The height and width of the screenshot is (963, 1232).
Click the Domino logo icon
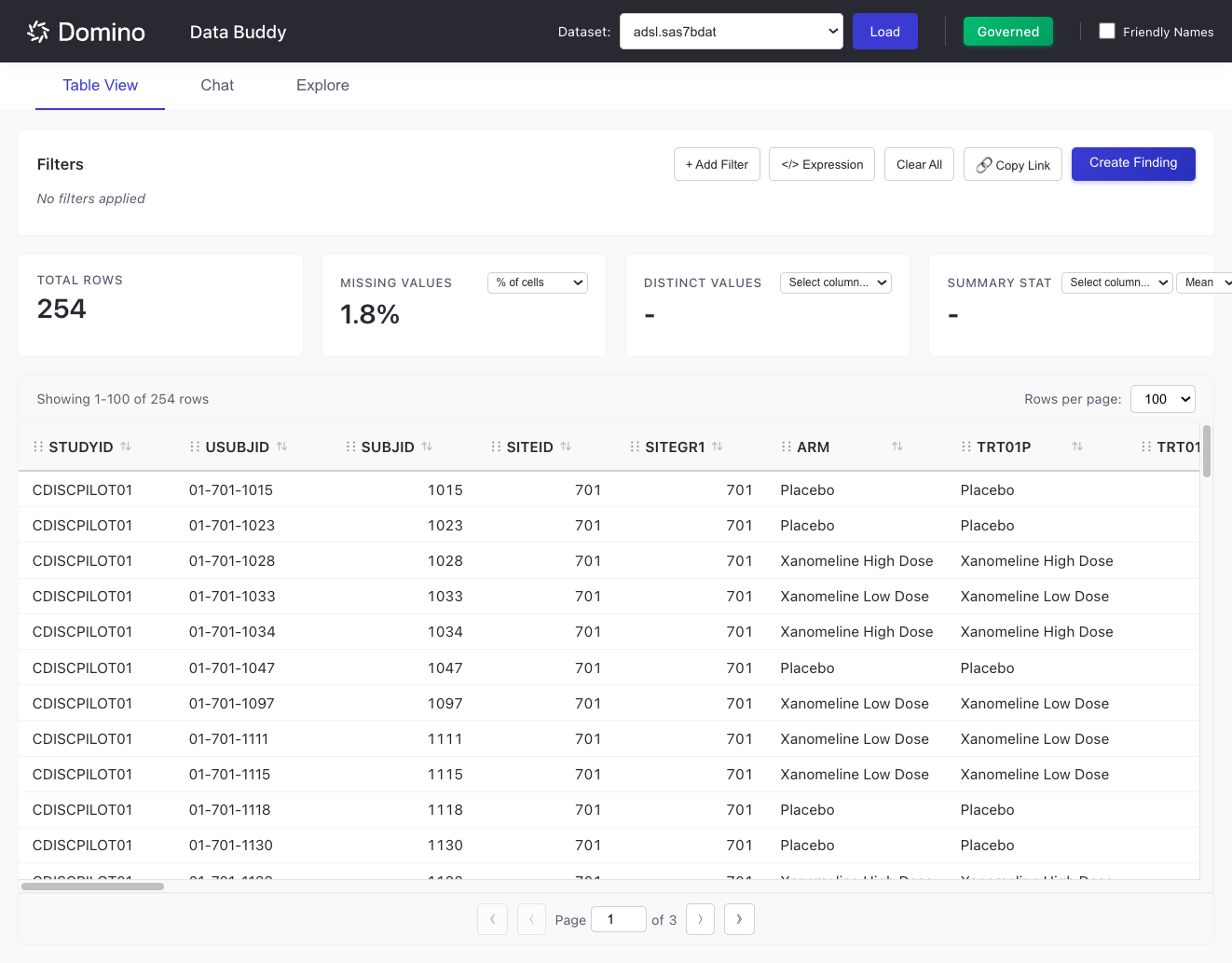(37, 31)
